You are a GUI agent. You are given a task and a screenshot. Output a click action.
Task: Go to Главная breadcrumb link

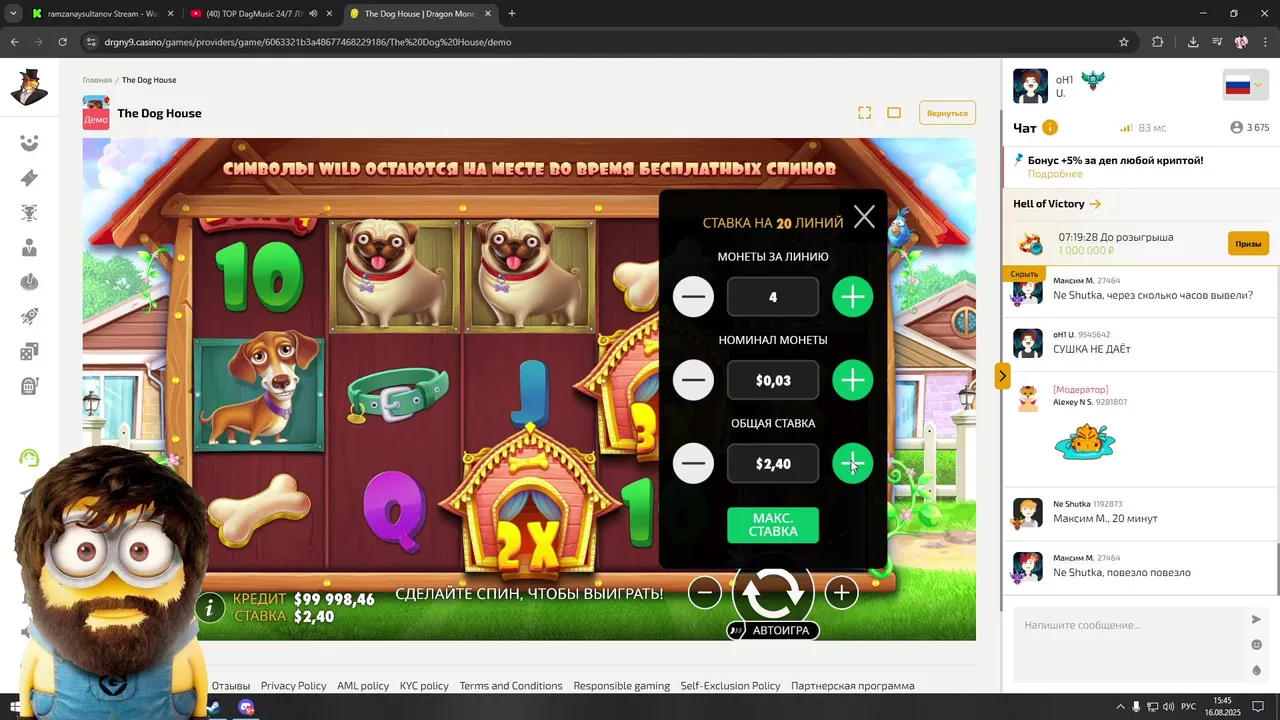tap(97, 80)
